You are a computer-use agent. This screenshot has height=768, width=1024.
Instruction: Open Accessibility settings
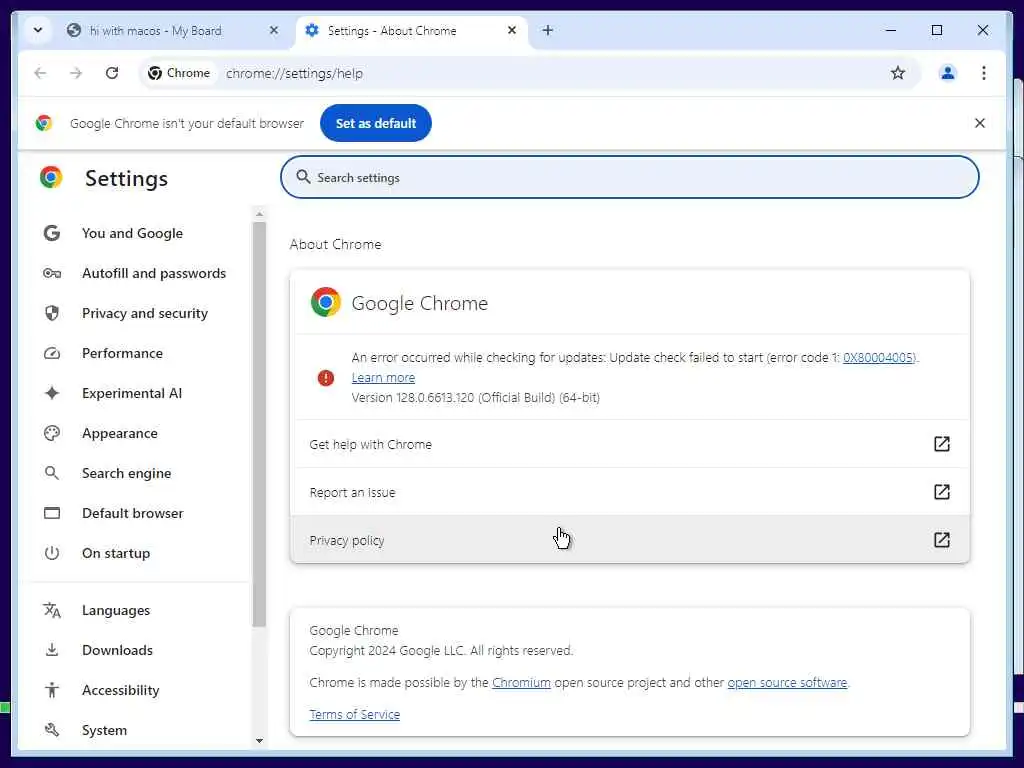pyautogui.click(x=120, y=690)
